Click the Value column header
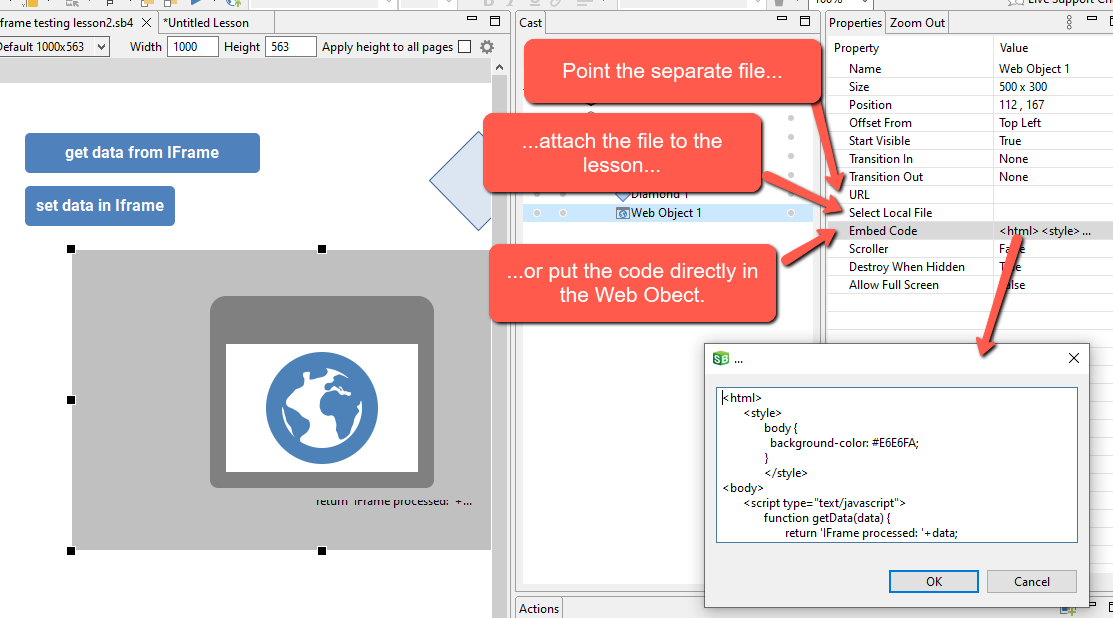This screenshot has width=1113, height=618. 1014,48
